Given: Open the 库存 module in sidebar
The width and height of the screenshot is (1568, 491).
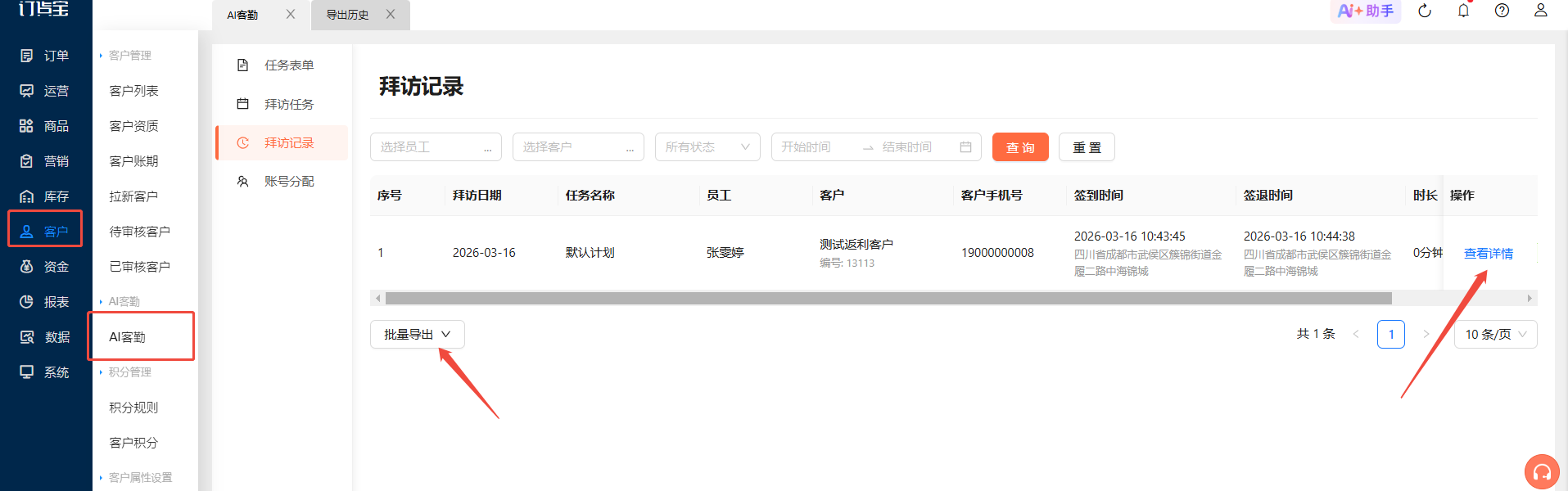Looking at the screenshot, I should pos(45,196).
